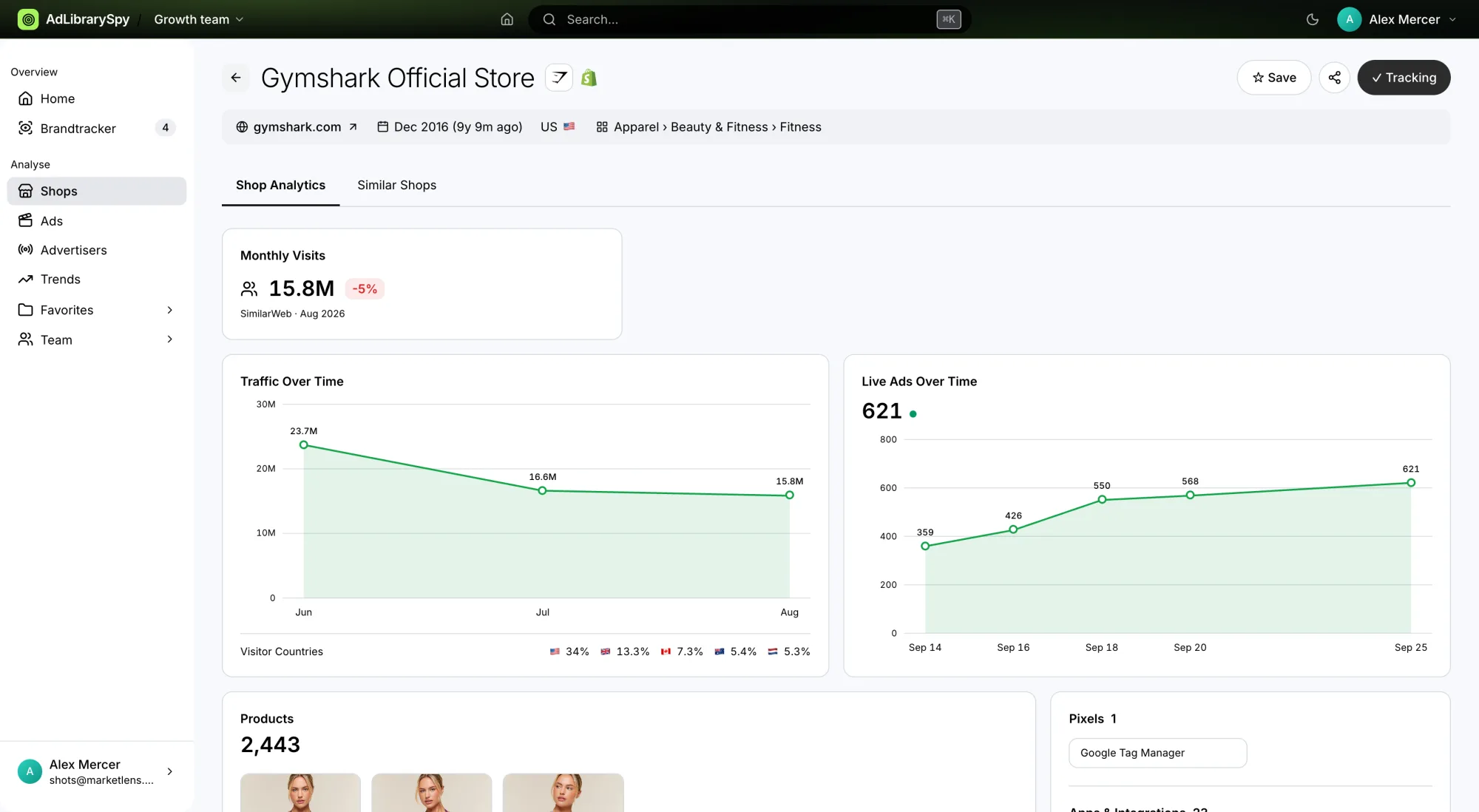
Task: Click the products count 2,443
Action: (270, 745)
